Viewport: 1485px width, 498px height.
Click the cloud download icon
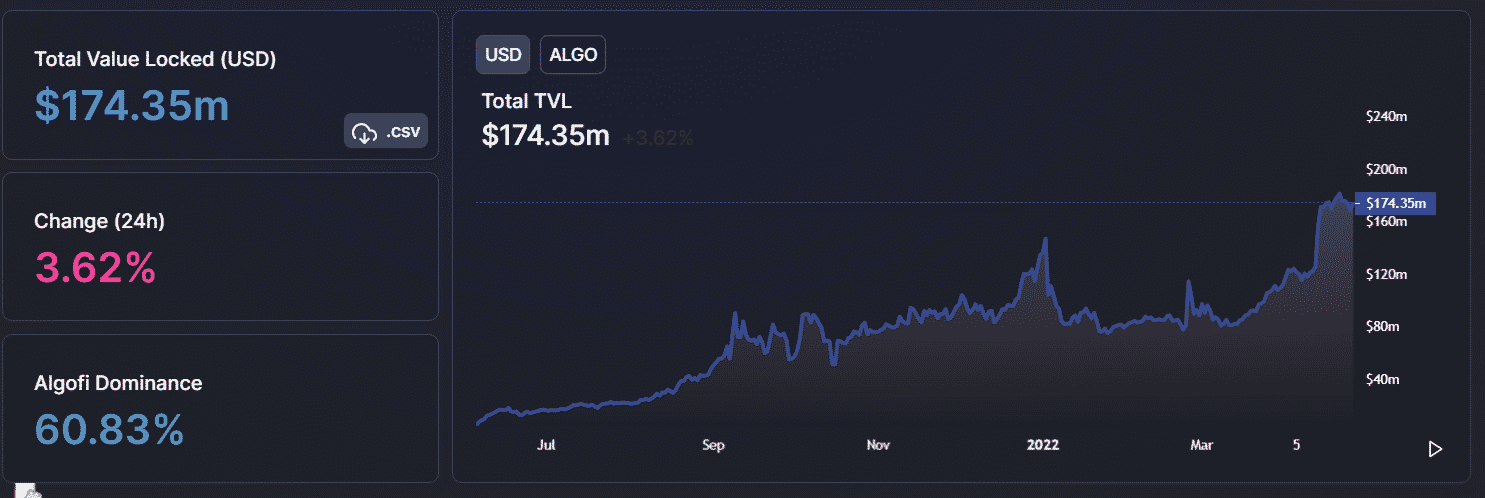(364, 132)
